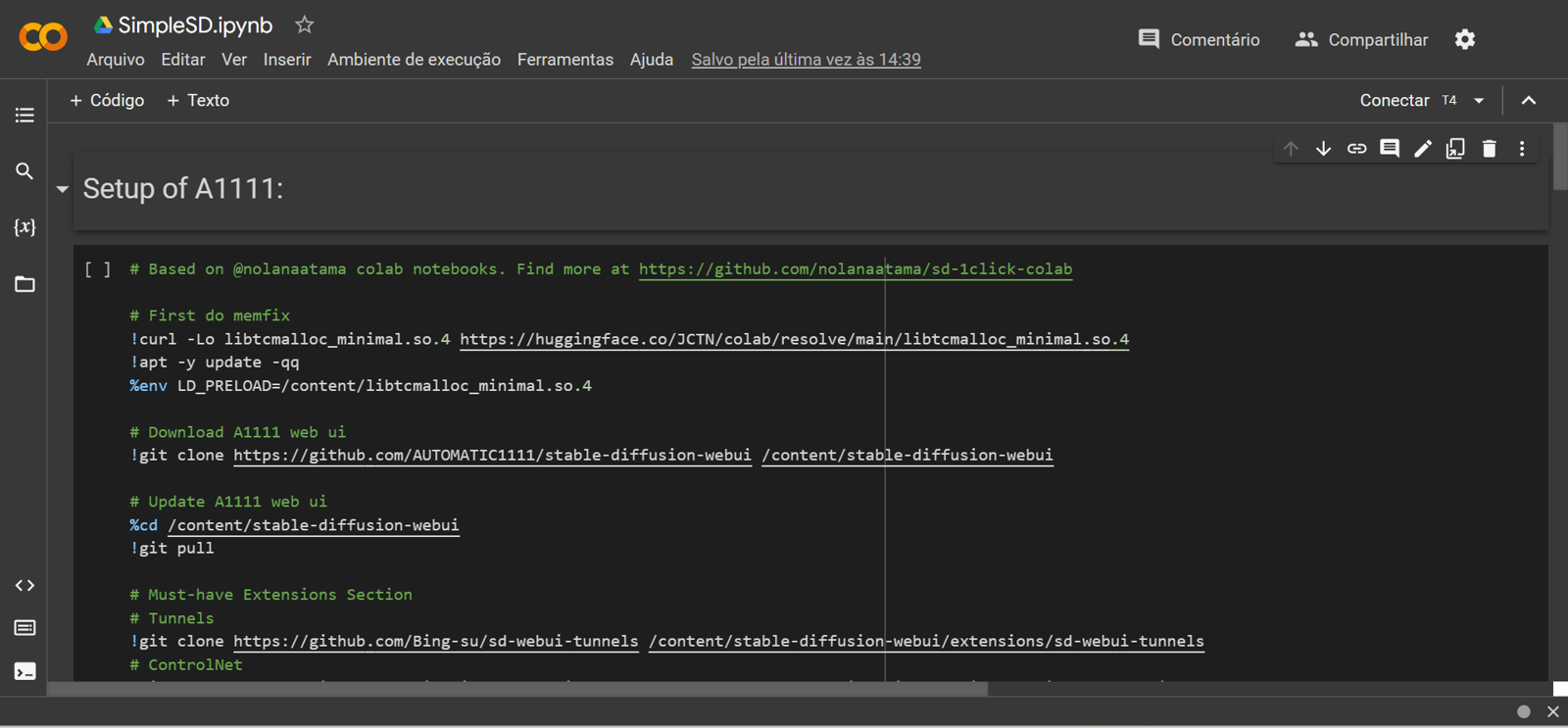Click the '# First do memfix' comment

point(210,315)
